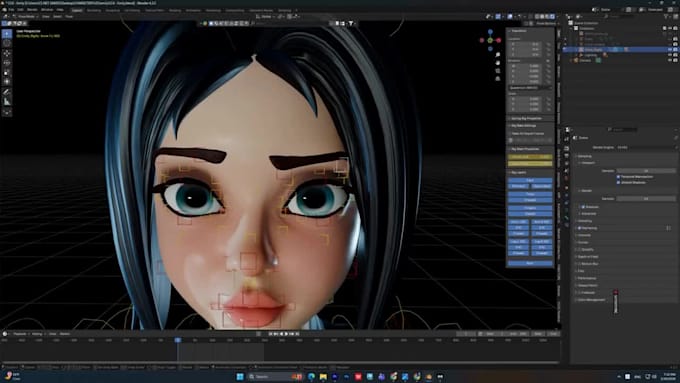Open the Render menu
680x383 pixels.
pyautogui.click(x=32, y=10)
